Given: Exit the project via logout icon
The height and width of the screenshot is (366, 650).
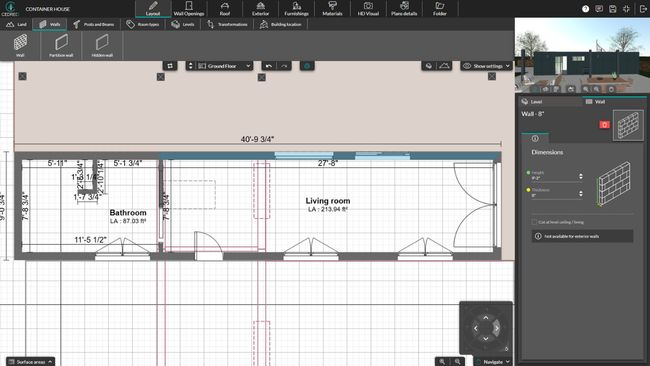Looking at the screenshot, I should 643,9.
